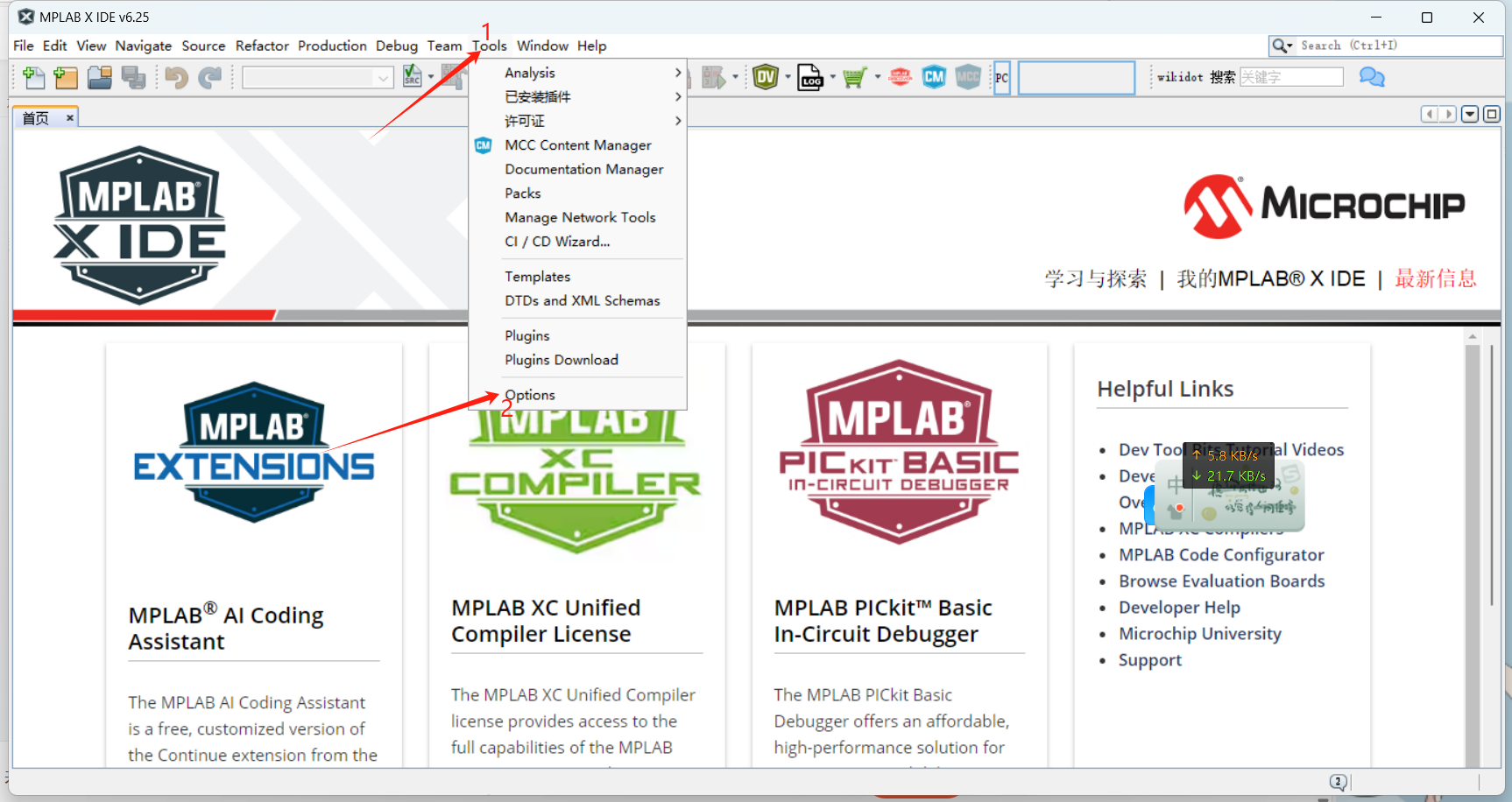1512x802 pixels.
Task: Select Packs in the Tools menu
Action: click(x=578, y=193)
